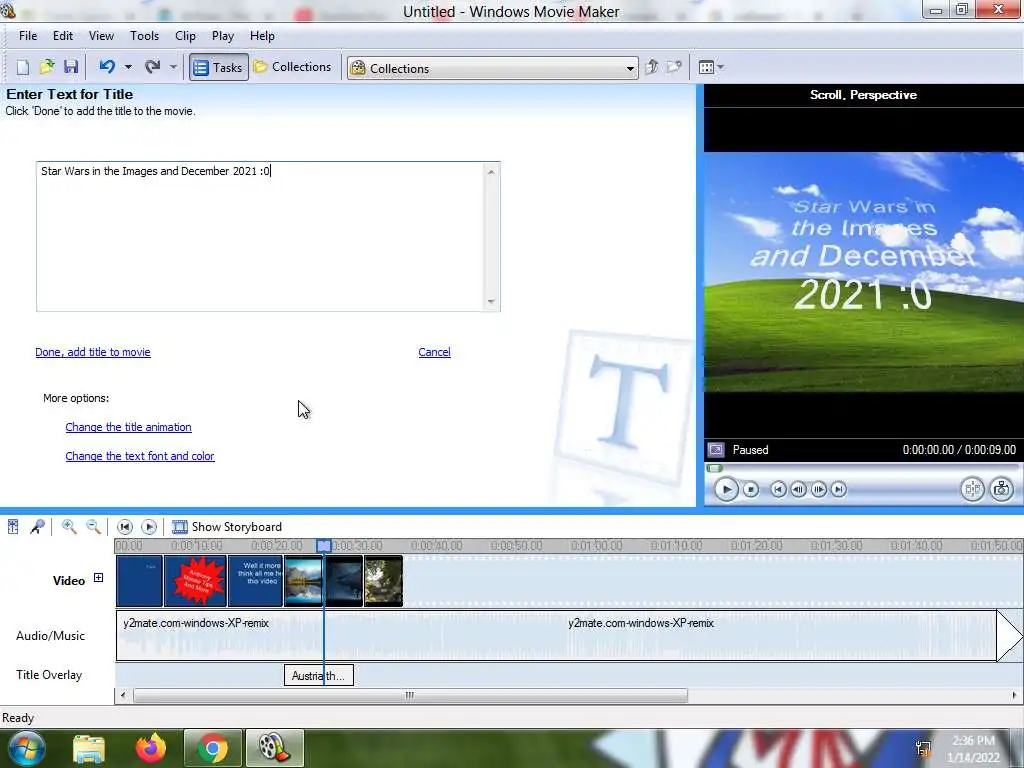Click the timeline playhead marker

point(324,546)
